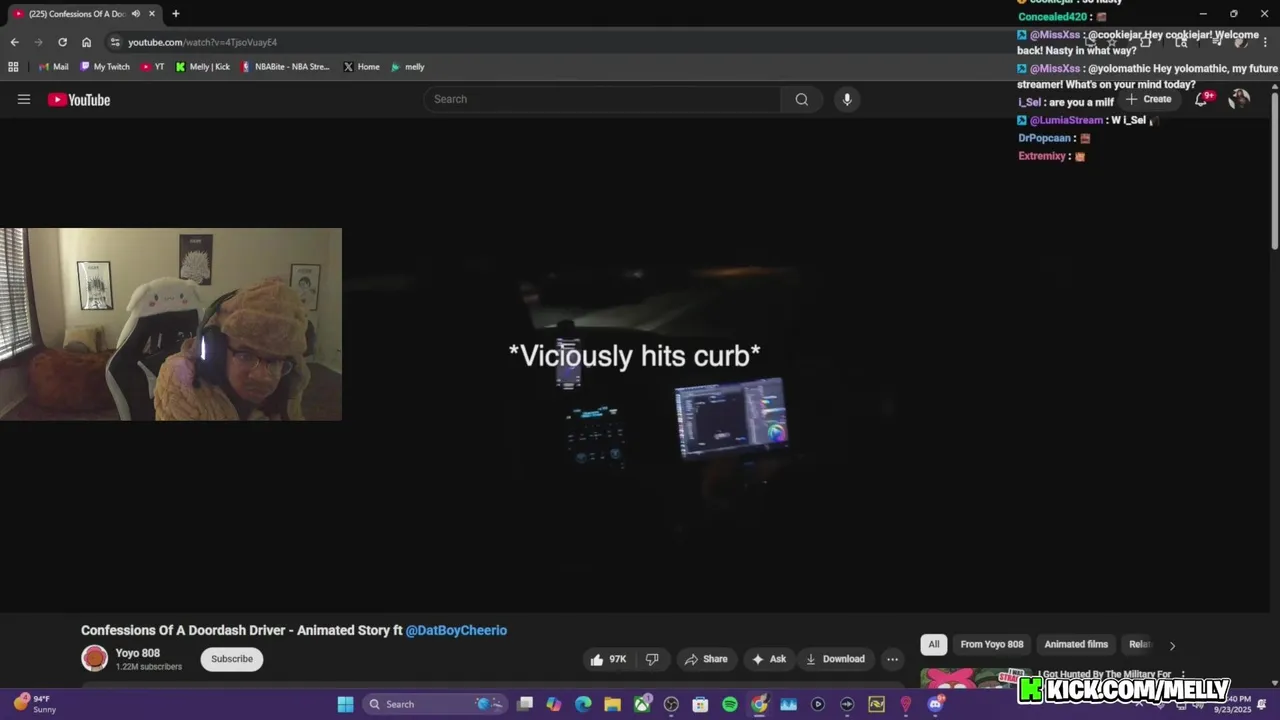Open the apps grid in bookmarks bar
The height and width of the screenshot is (720, 1280).
click(13, 67)
